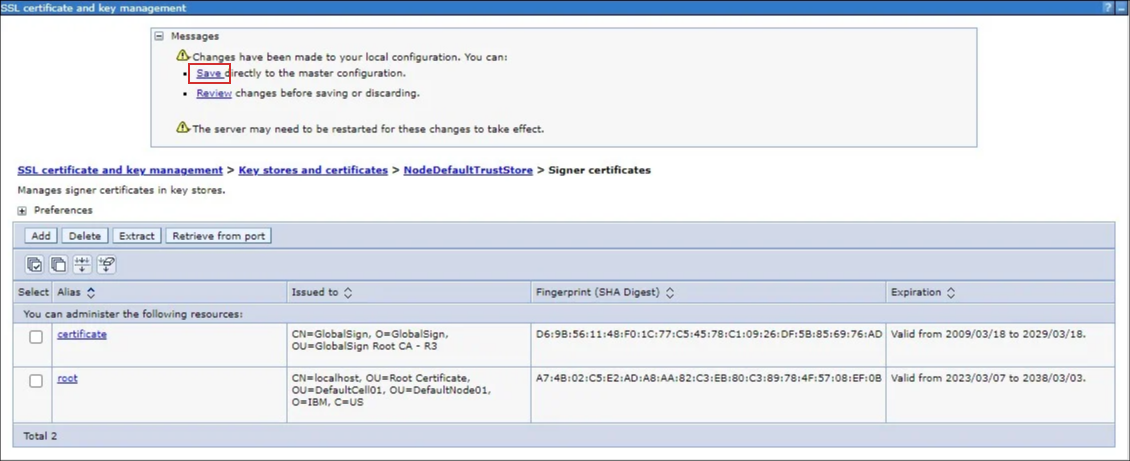
Task: Tick the checkbox for certificate alias
Action: (35, 337)
